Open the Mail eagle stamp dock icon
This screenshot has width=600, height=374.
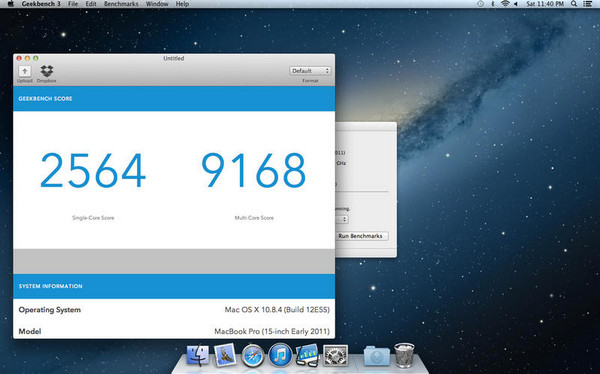coord(225,355)
